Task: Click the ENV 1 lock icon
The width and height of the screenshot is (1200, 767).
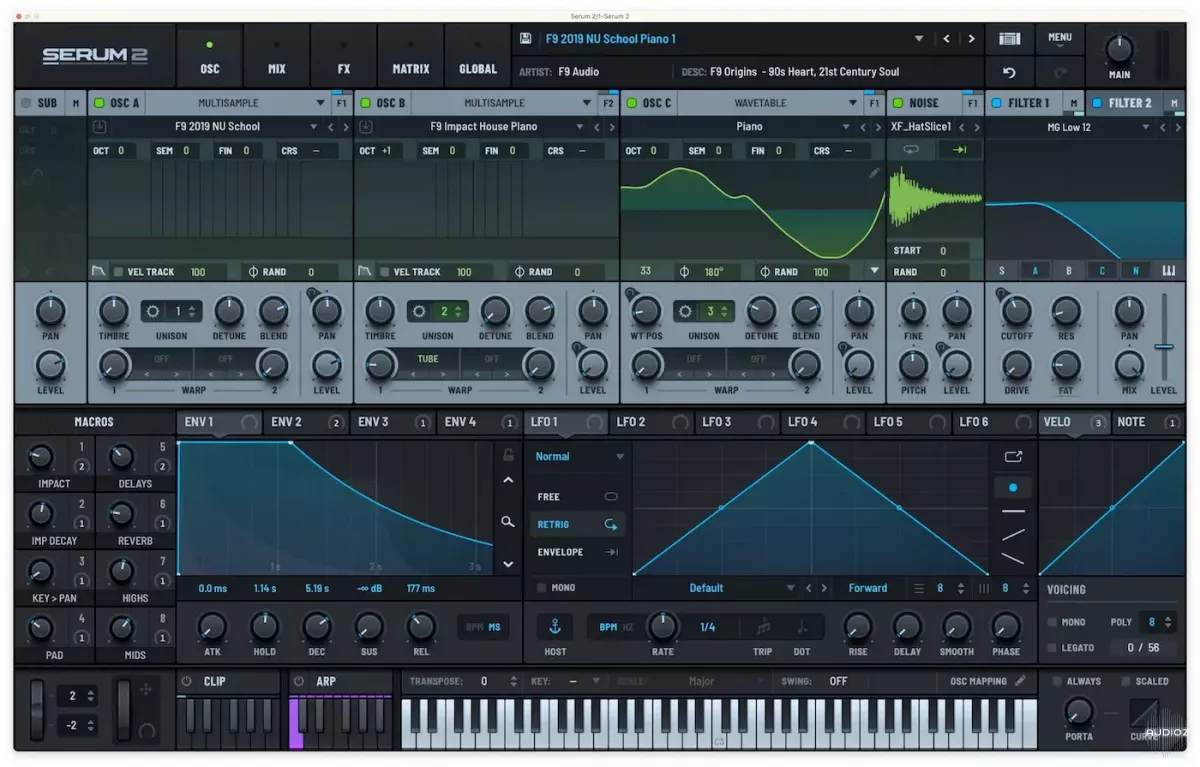Action: (x=508, y=455)
